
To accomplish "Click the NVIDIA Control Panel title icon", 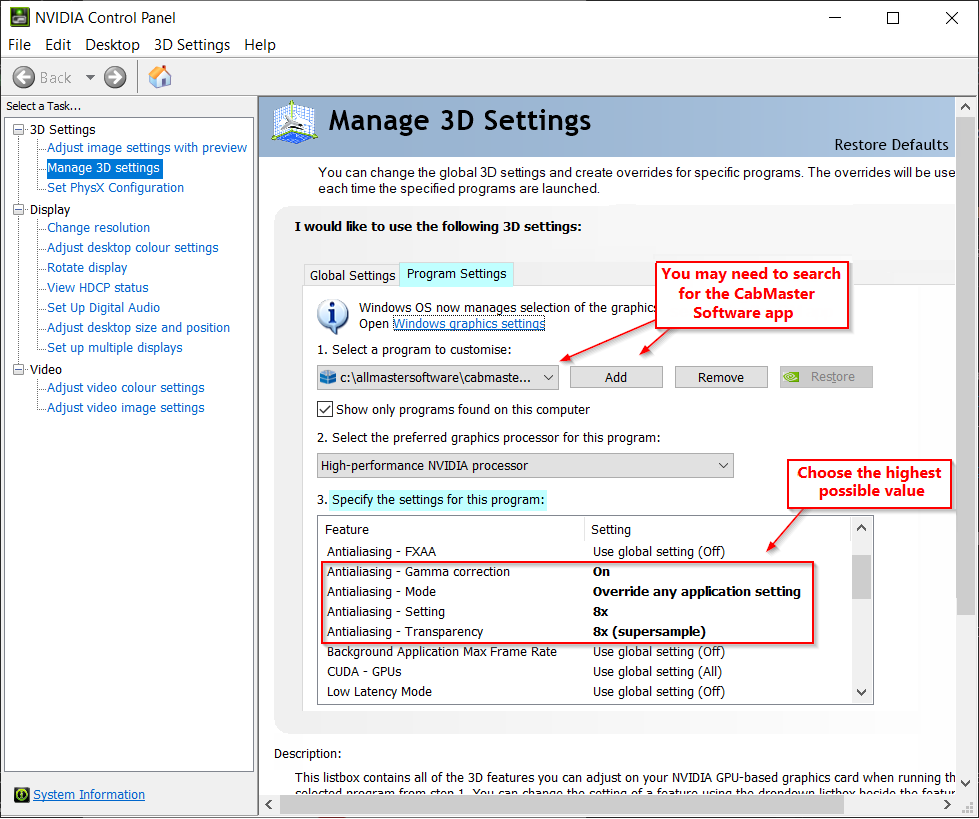I will [19, 18].
